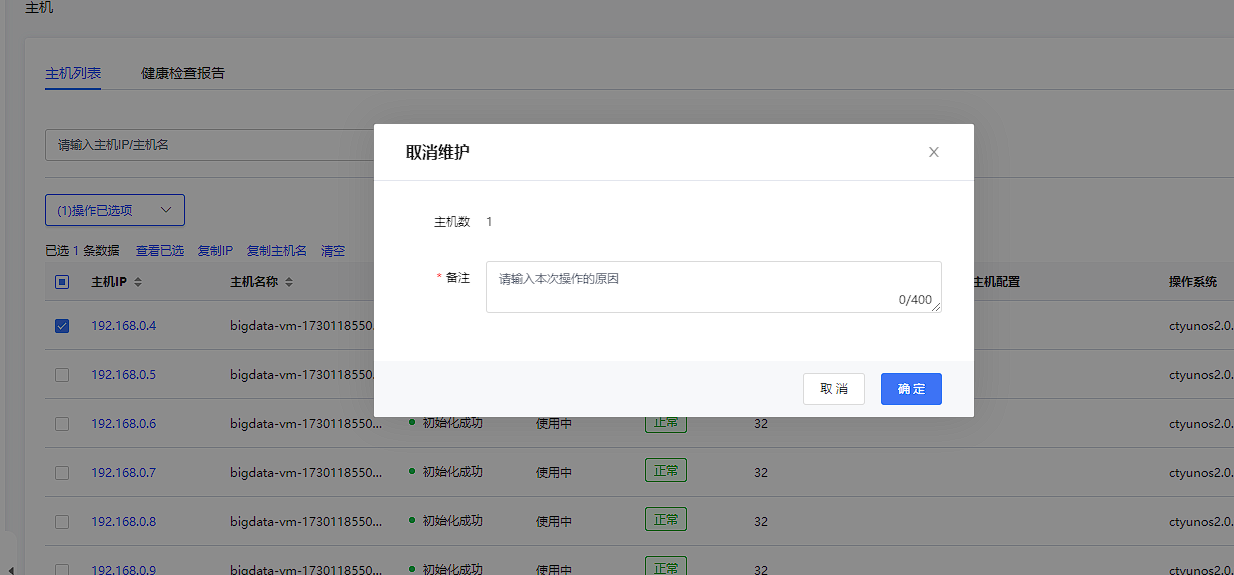This screenshot has height=575, width=1234.
Task: Focus the 备注 reason text area
Action: point(713,287)
